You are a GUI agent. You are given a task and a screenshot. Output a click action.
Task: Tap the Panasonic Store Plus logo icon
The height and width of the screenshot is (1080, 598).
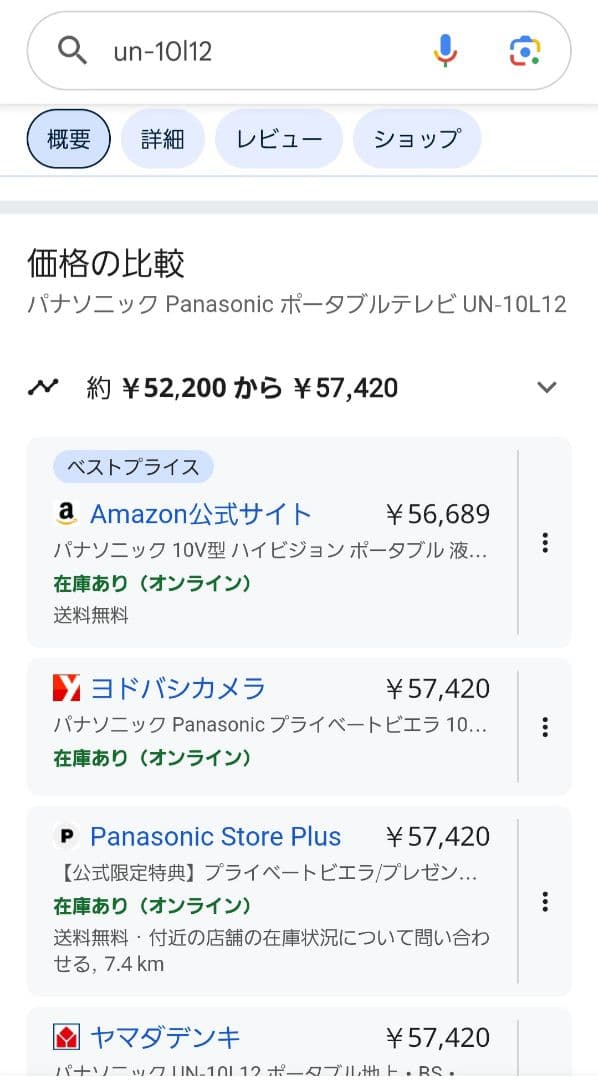click(66, 836)
